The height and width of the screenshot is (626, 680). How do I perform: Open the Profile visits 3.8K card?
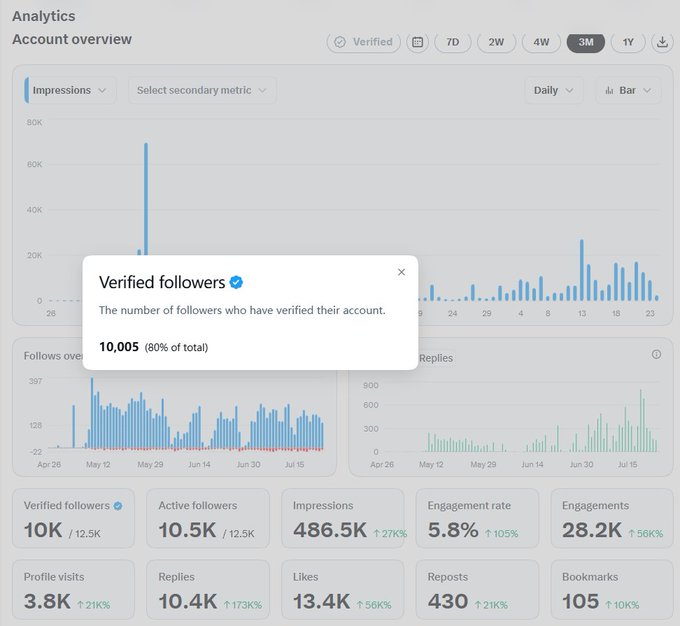pos(73,590)
